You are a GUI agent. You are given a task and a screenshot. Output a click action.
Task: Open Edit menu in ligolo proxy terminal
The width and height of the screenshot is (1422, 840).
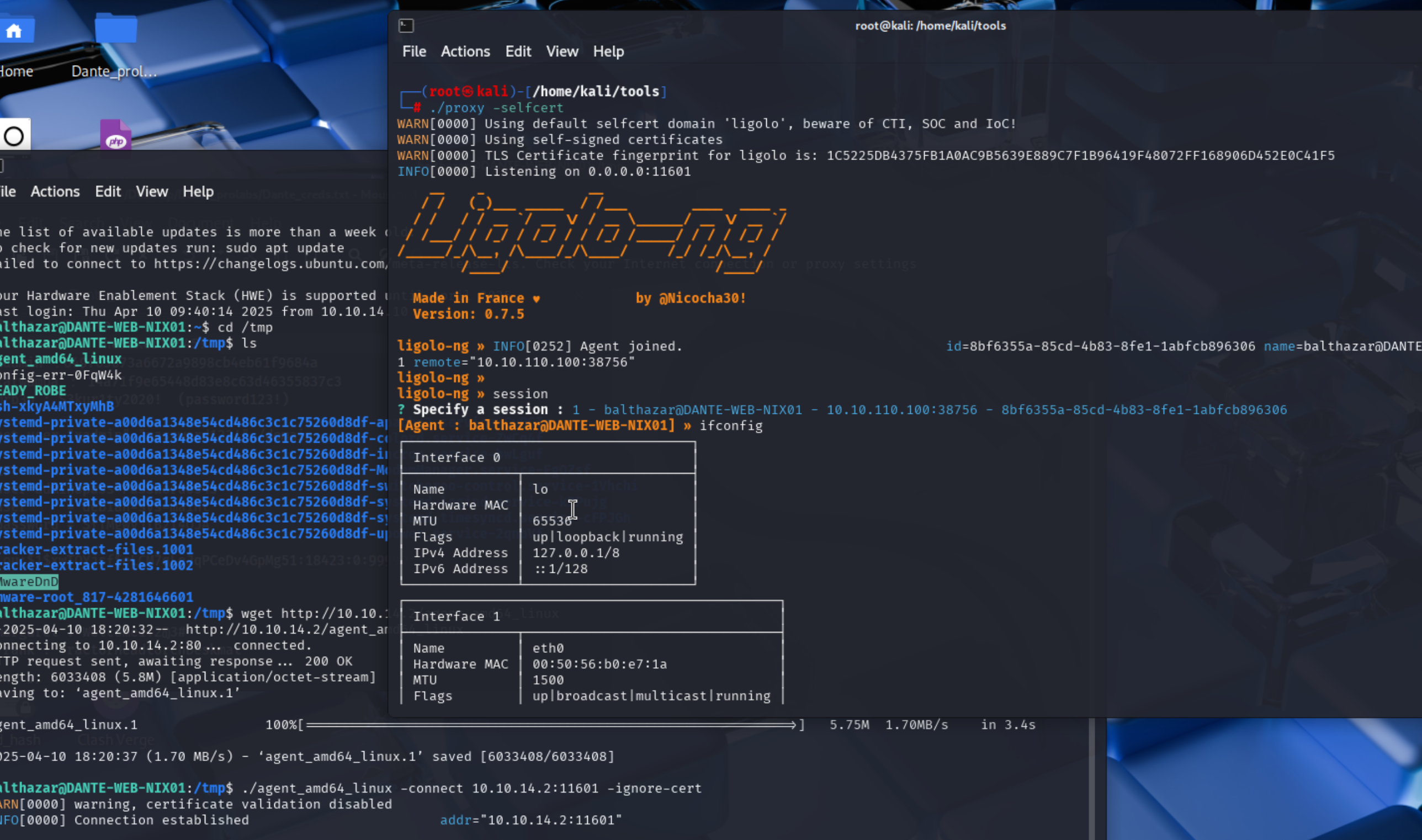click(517, 51)
